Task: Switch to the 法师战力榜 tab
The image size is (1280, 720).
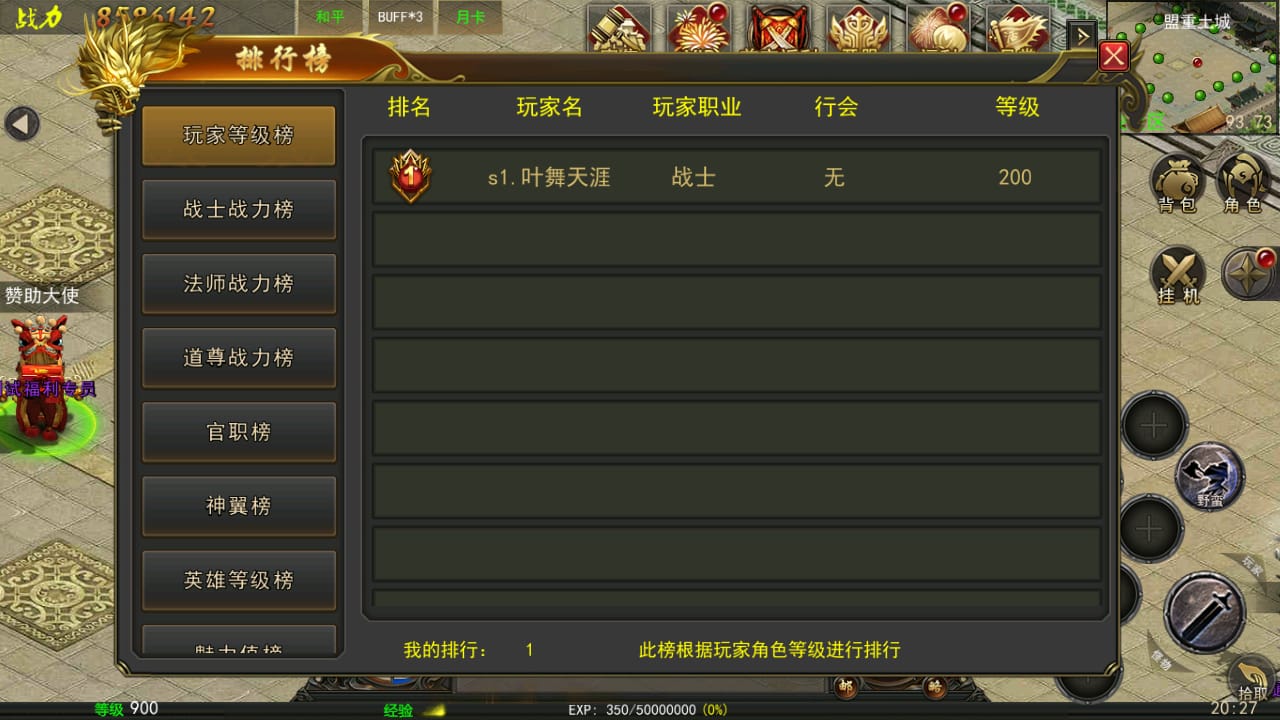Action: (x=239, y=284)
